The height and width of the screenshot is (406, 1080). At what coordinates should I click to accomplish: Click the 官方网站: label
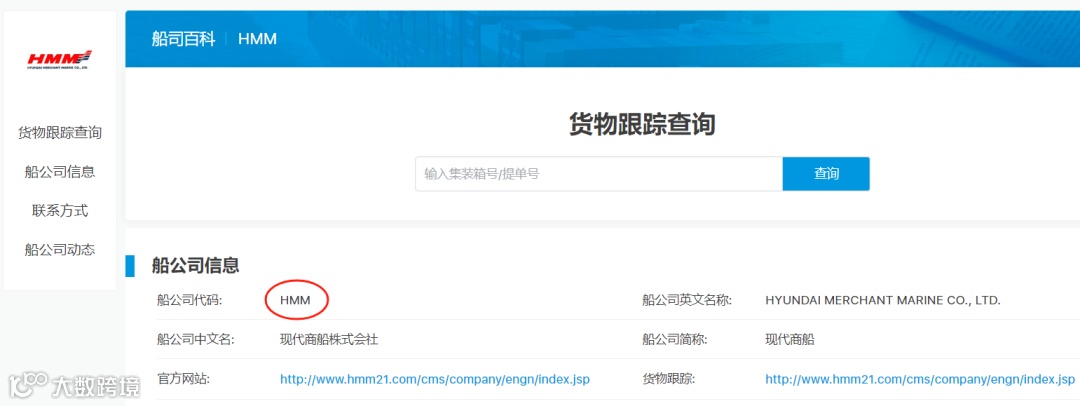tap(183, 379)
